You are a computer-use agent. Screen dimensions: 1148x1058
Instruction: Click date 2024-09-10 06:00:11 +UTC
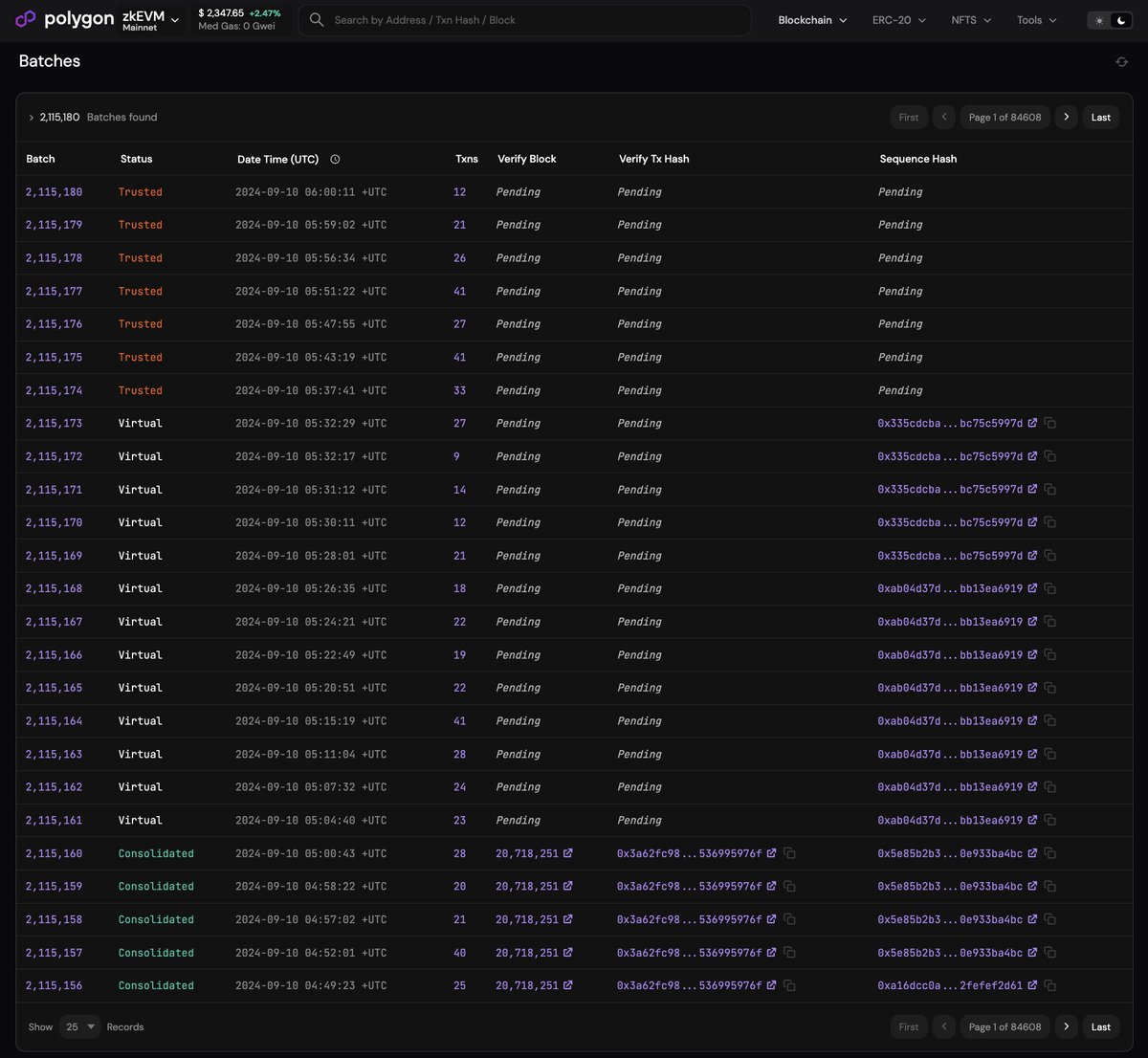311,192
